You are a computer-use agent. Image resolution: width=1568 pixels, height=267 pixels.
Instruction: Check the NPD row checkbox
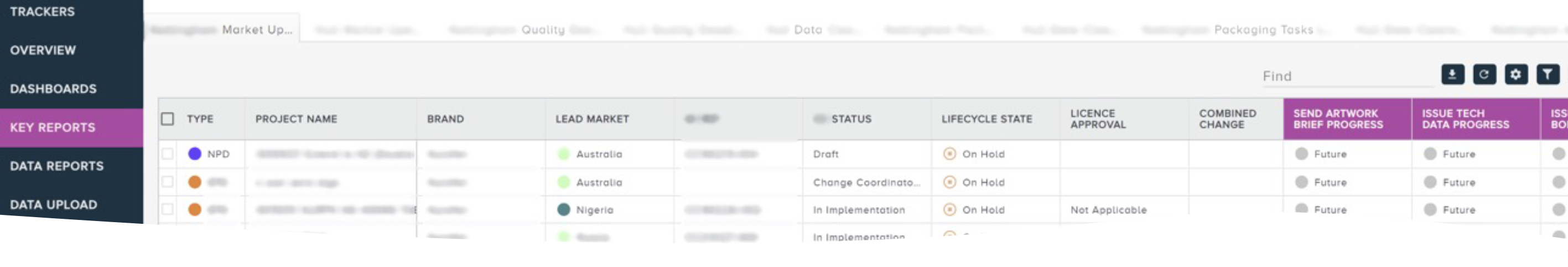pos(168,154)
